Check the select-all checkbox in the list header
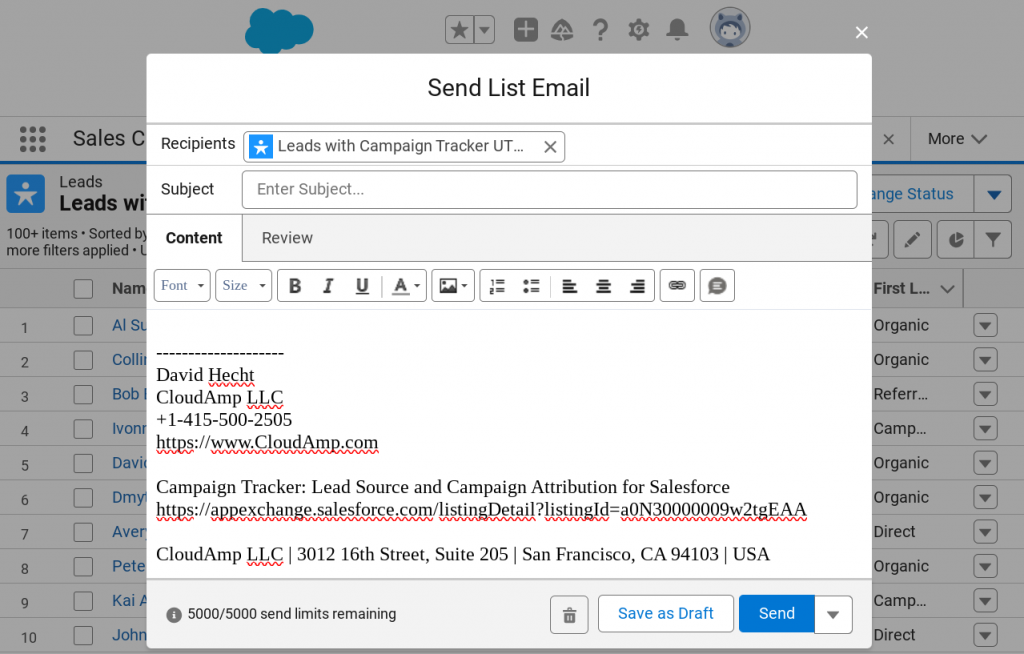1024x654 pixels. point(84,288)
